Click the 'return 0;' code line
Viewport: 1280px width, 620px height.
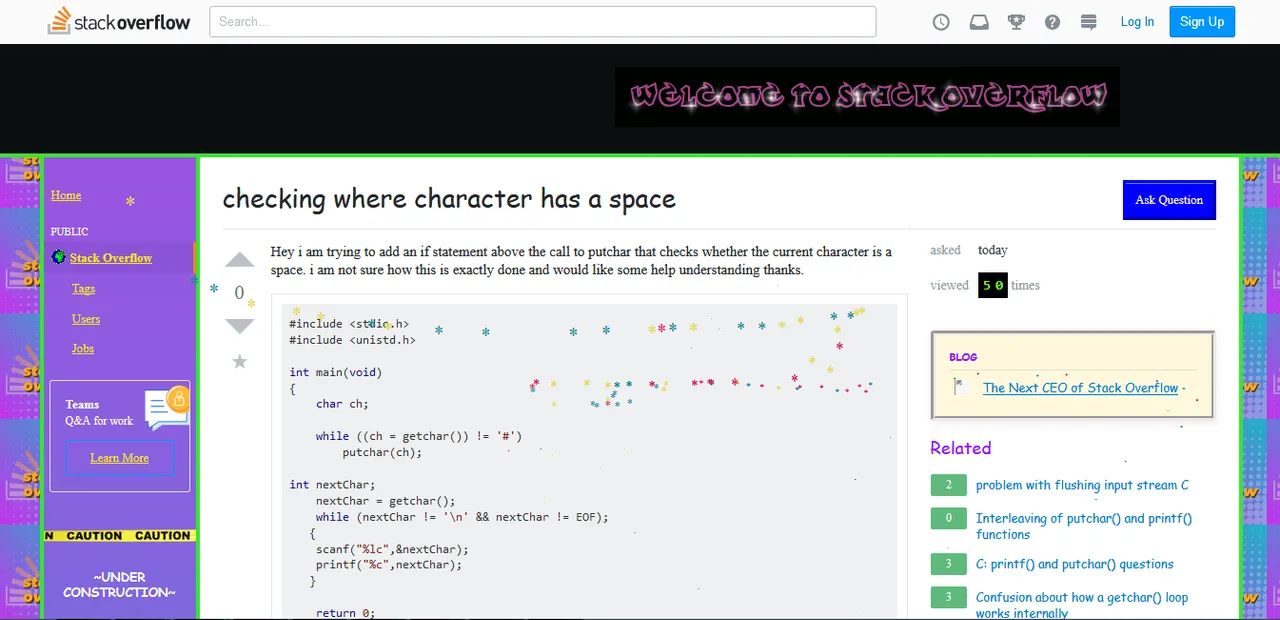[x=345, y=613]
